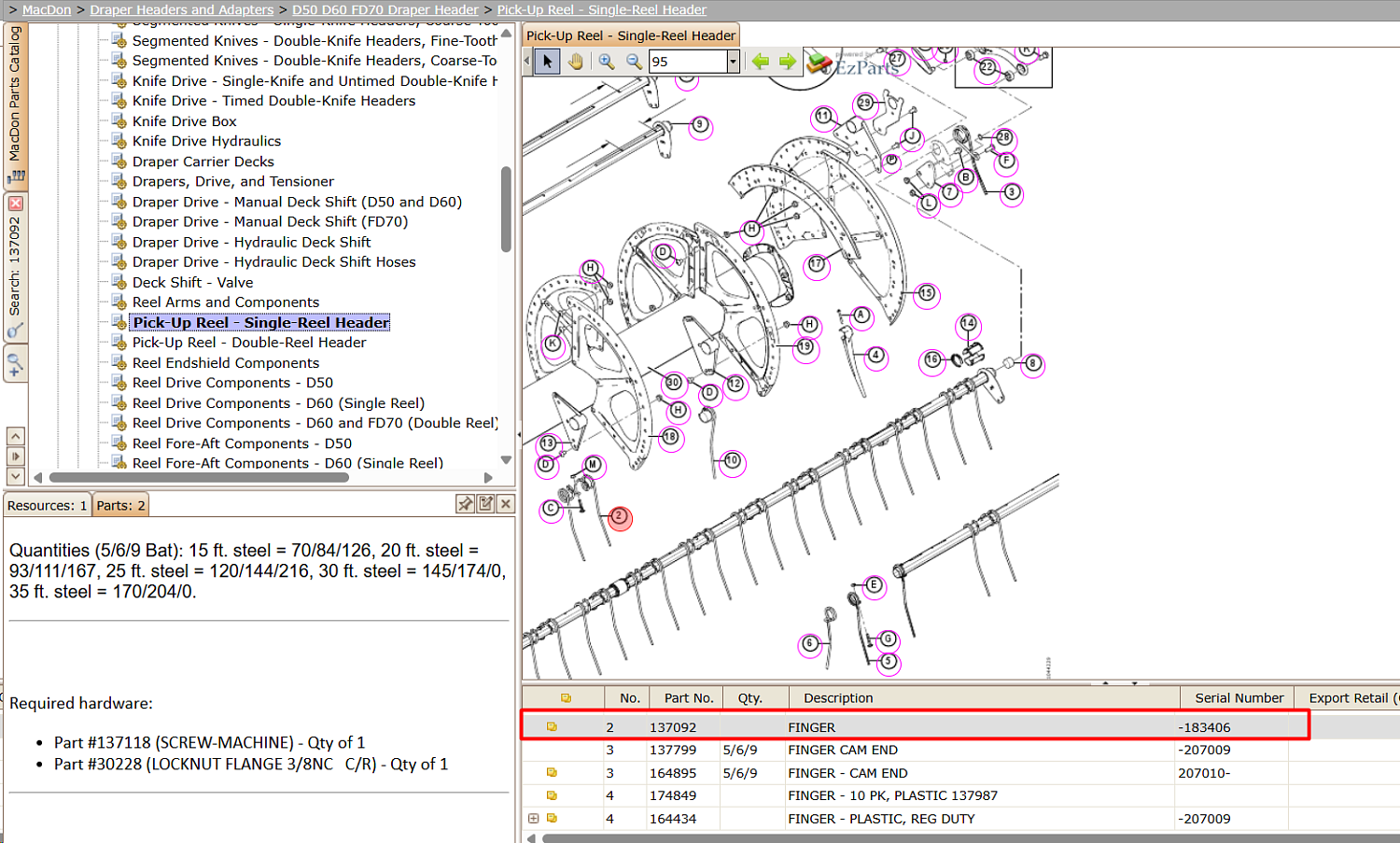
Task: Open Pick-Up Reel - Double-Reel Header entry
Action: (249, 343)
